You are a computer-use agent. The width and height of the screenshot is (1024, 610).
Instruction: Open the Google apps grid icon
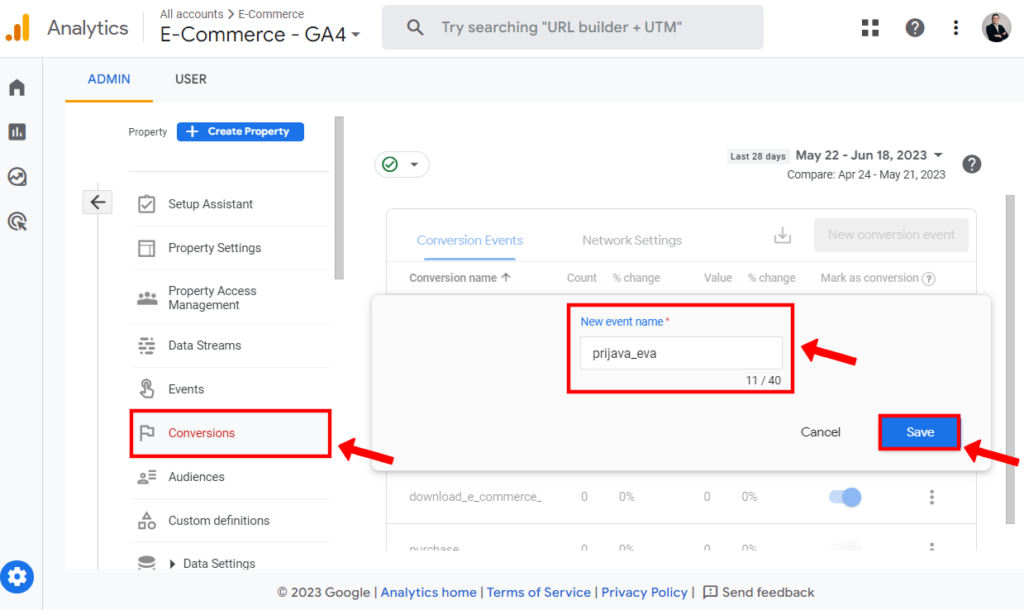(x=870, y=28)
